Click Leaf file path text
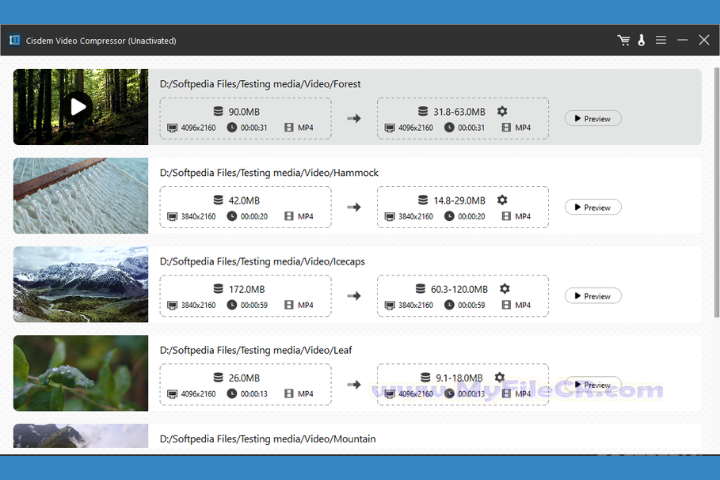Image resolution: width=720 pixels, height=480 pixels. click(x=256, y=350)
